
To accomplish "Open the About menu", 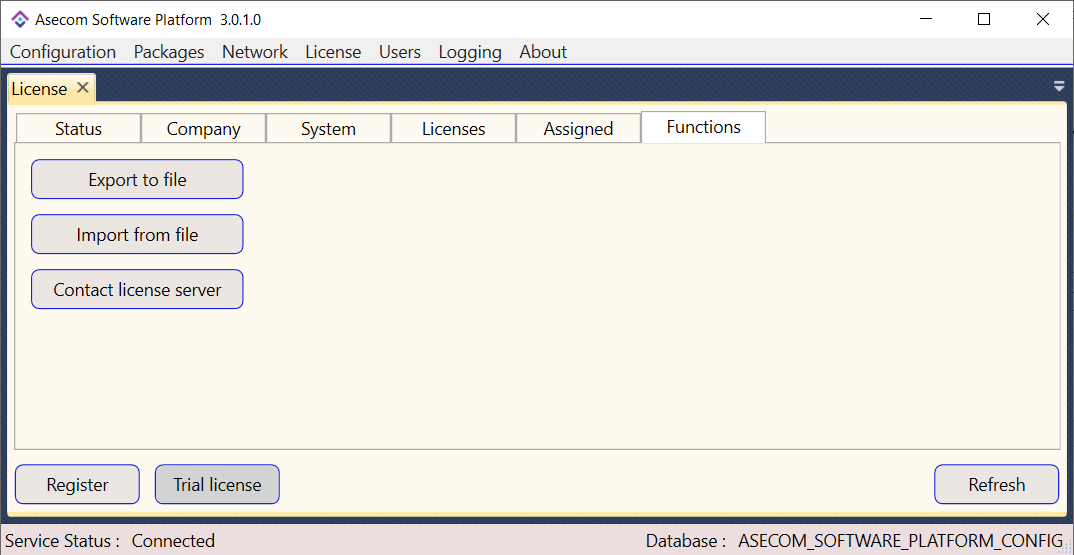I will tap(543, 52).
